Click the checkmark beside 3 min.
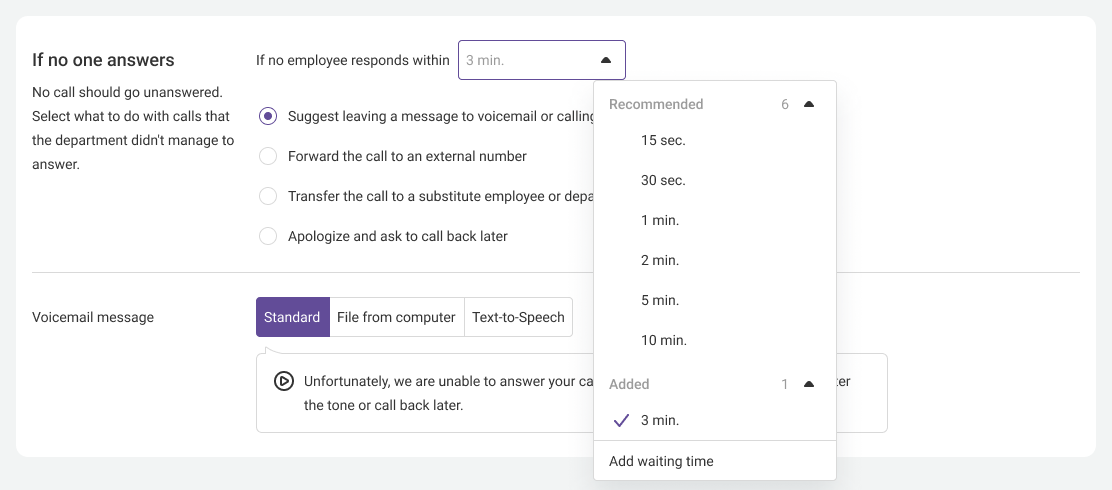 pos(621,421)
